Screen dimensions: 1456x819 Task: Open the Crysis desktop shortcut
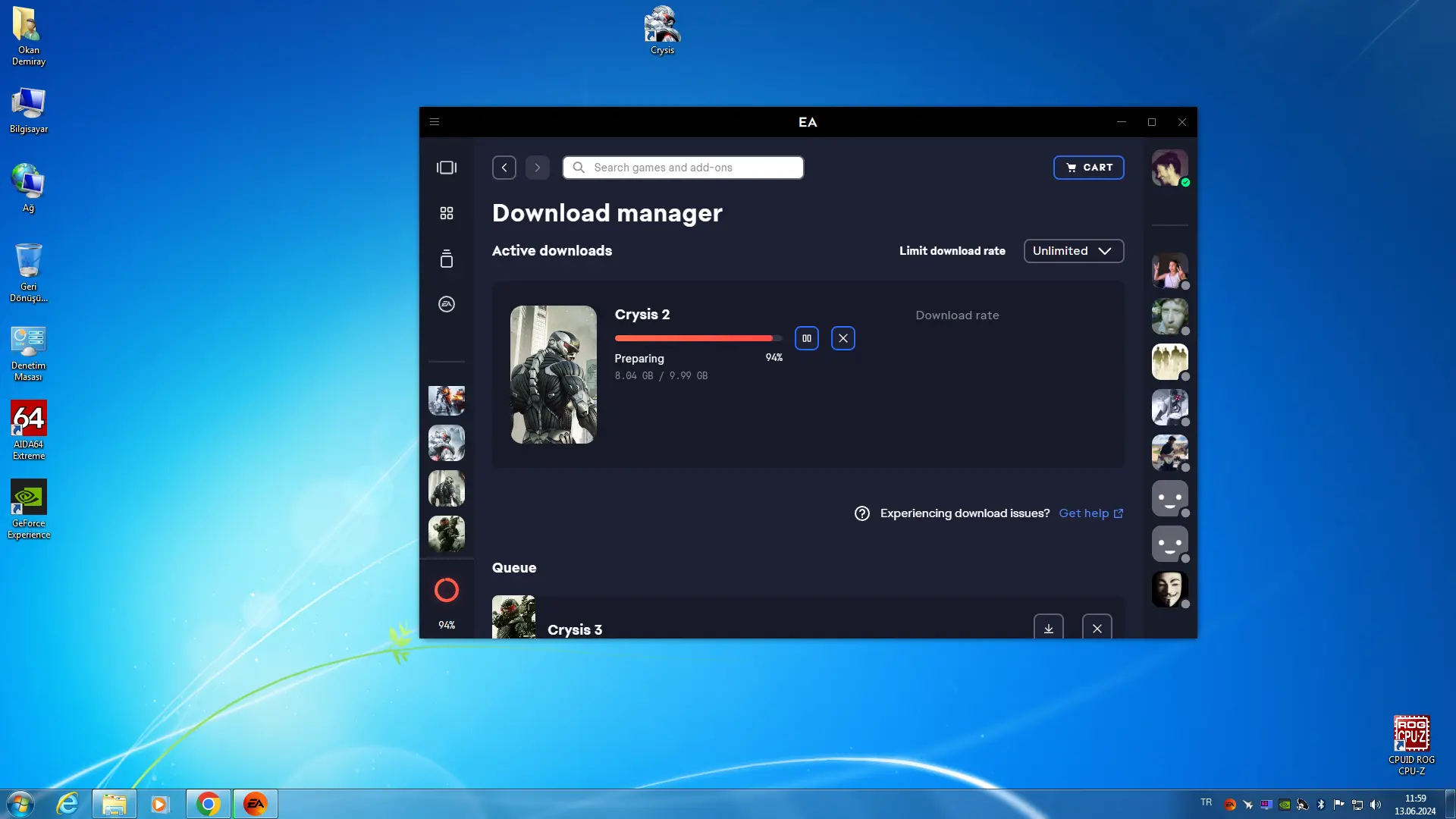pyautogui.click(x=662, y=30)
